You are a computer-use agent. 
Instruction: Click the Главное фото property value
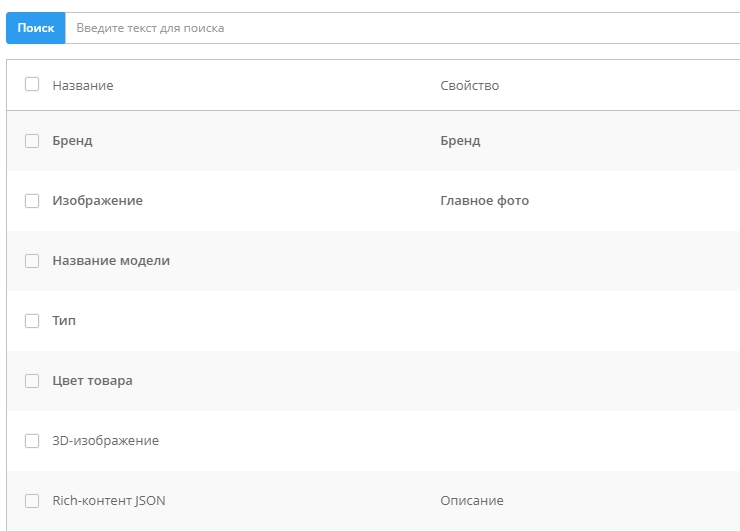click(484, 201)
